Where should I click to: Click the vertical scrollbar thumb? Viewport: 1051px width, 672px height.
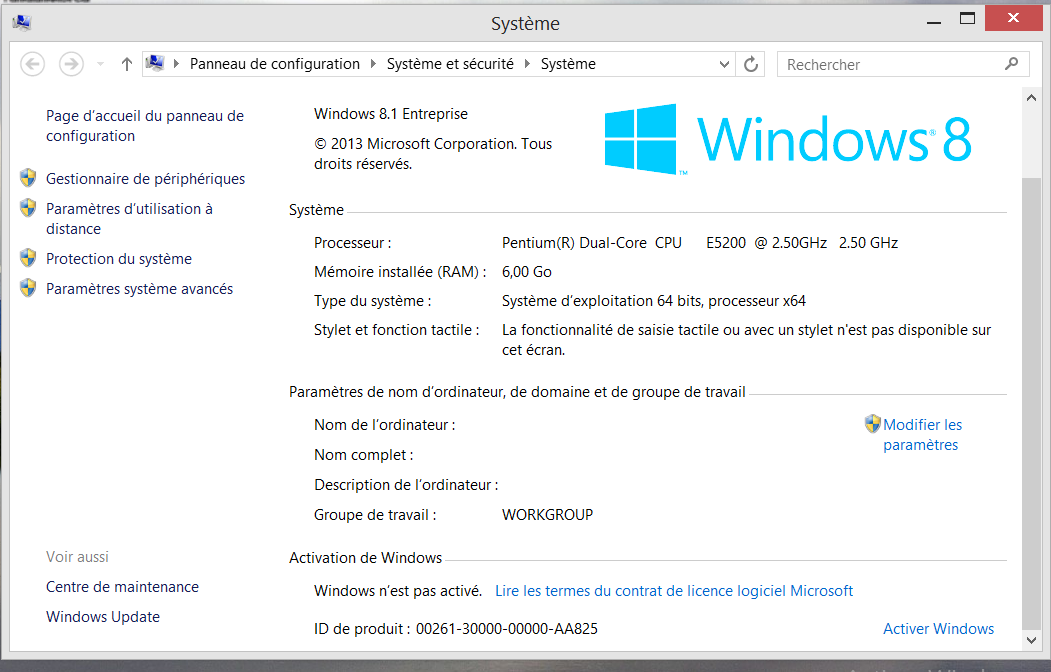click(x=1032, y=404)
